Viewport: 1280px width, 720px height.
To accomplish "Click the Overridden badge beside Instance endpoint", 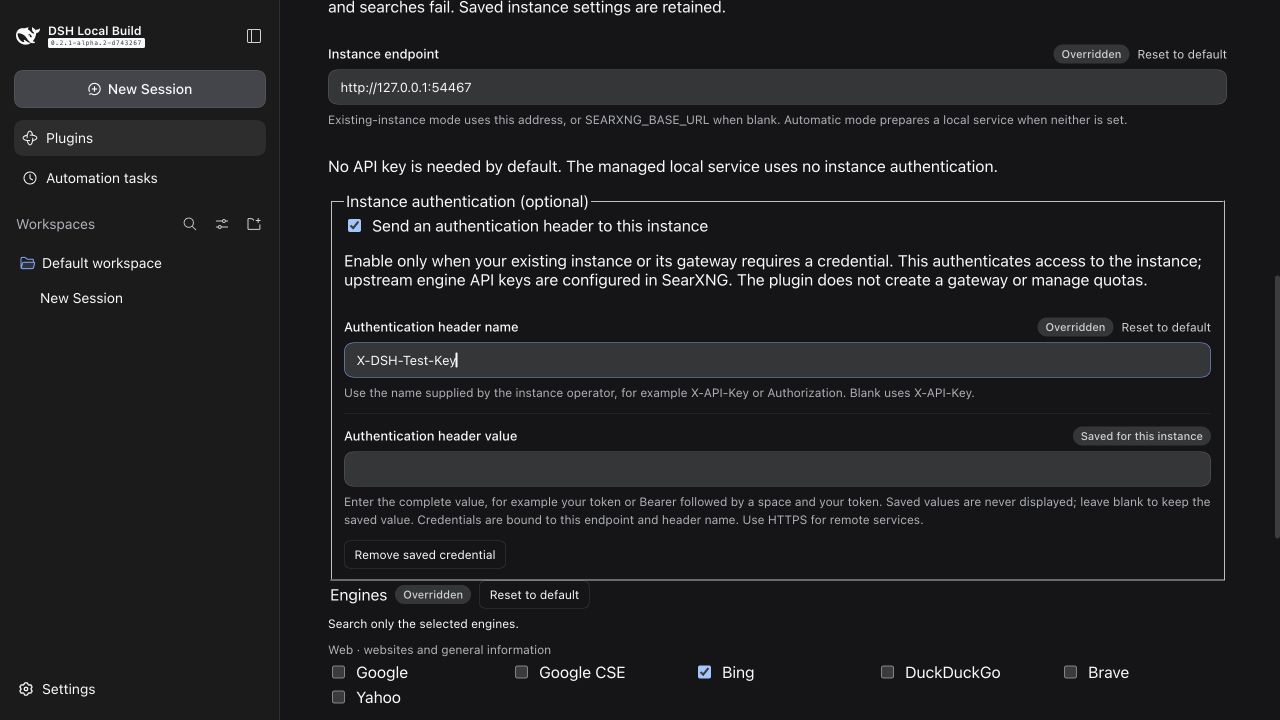I will (1091, 54).
